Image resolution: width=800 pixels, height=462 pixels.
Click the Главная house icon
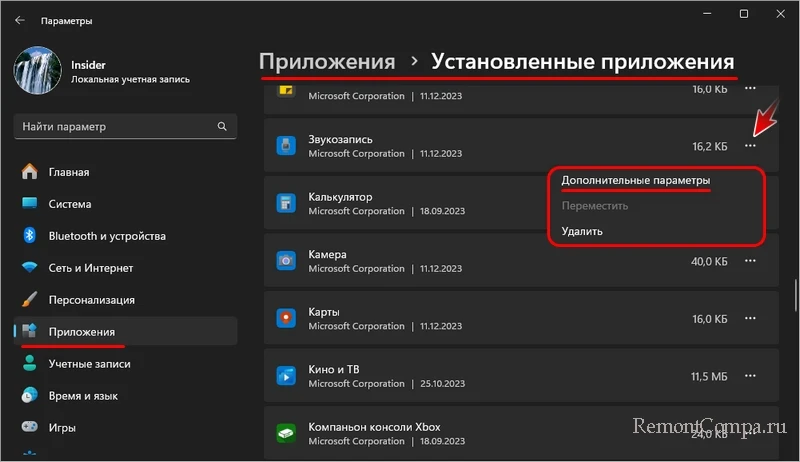coord(30,171)
